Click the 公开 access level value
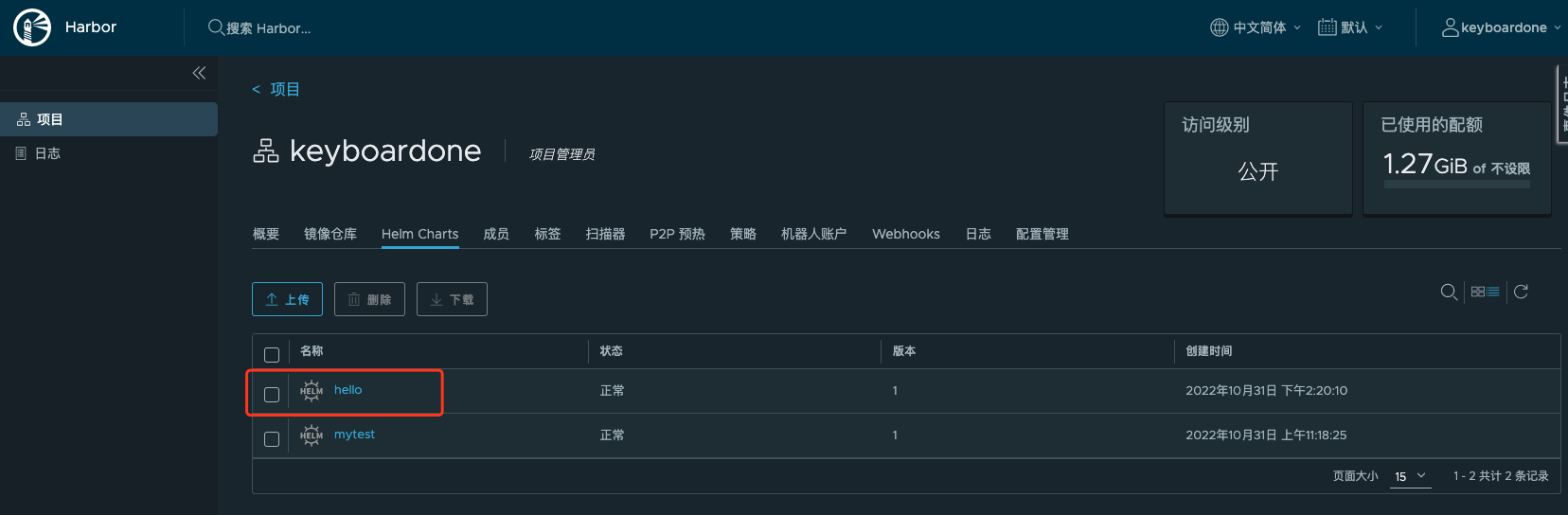Viewport: 1568px width, 515px height. [1258, 171]
